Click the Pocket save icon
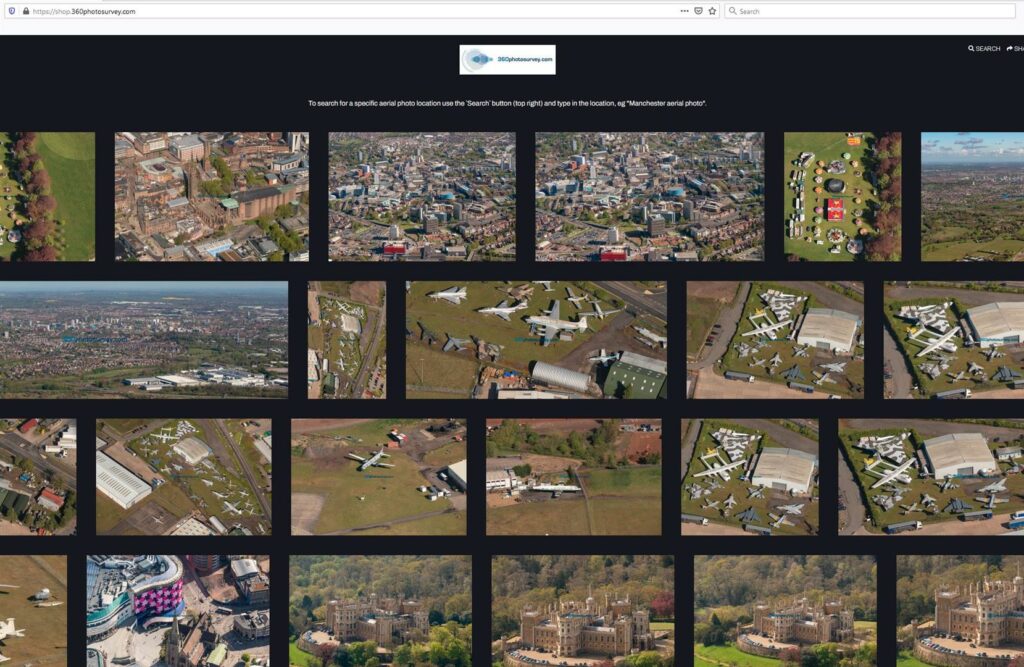 tap(698, 11)
